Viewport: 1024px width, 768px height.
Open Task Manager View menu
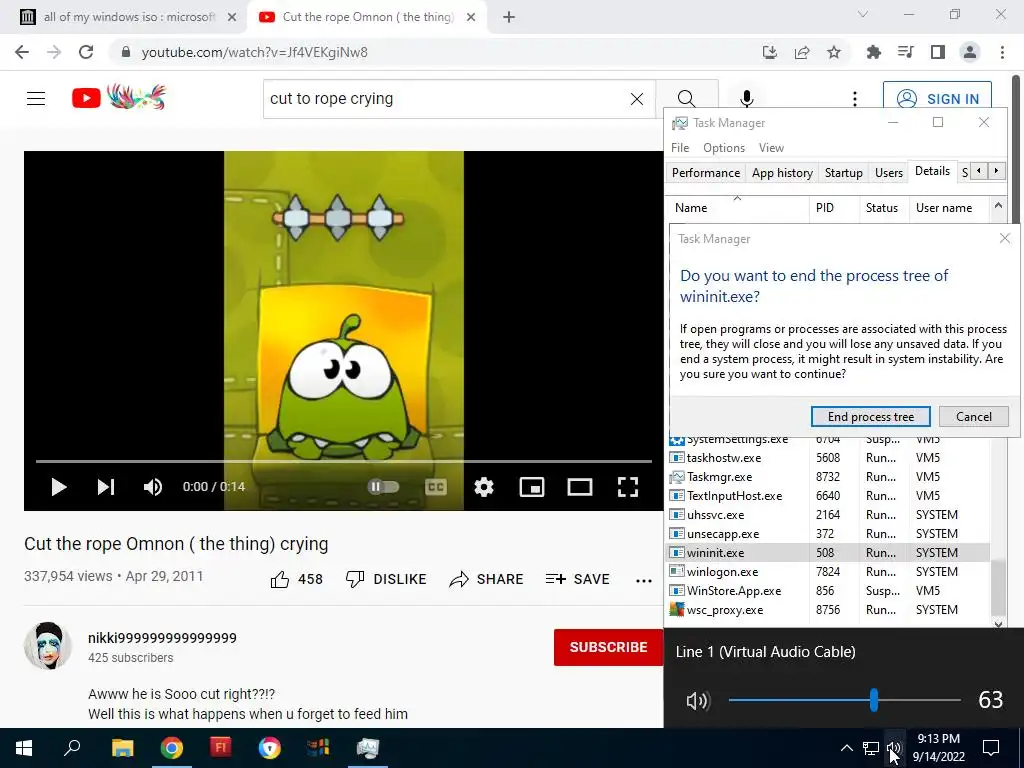coord(771,148)
